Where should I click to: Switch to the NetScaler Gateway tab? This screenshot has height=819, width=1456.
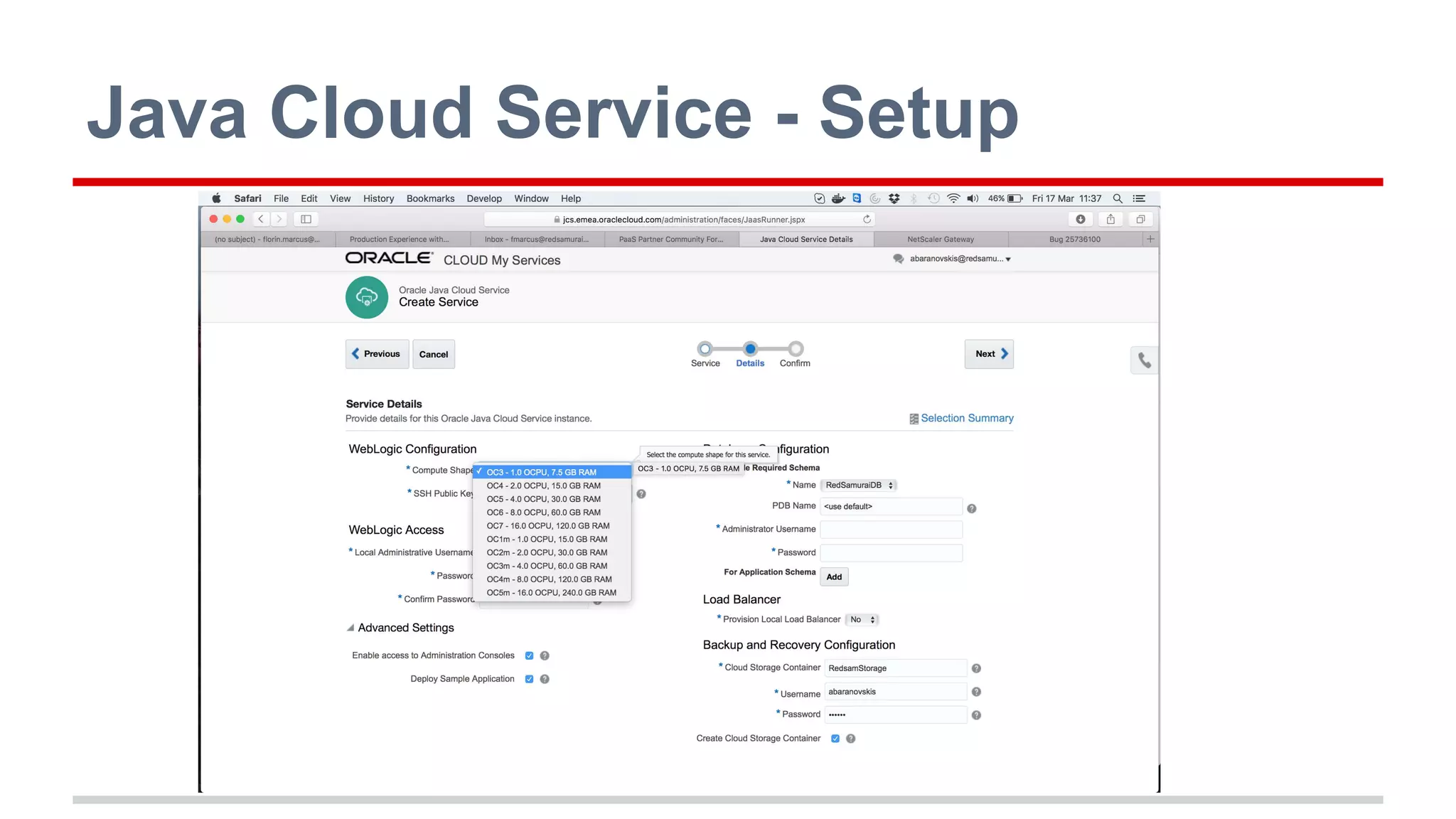941,239
